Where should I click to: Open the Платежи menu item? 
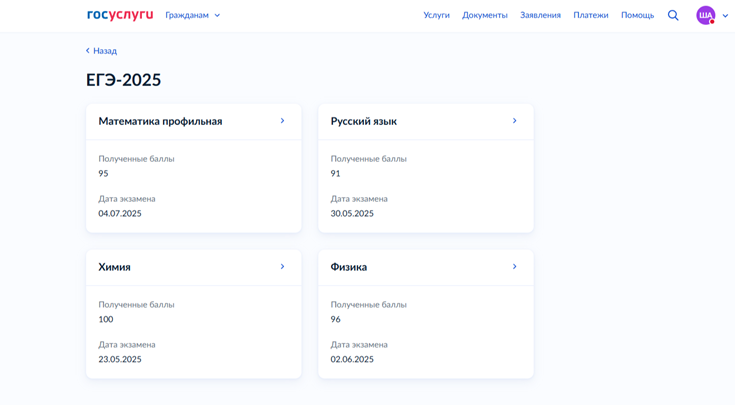pyautogui.click(x=591, y=15)
